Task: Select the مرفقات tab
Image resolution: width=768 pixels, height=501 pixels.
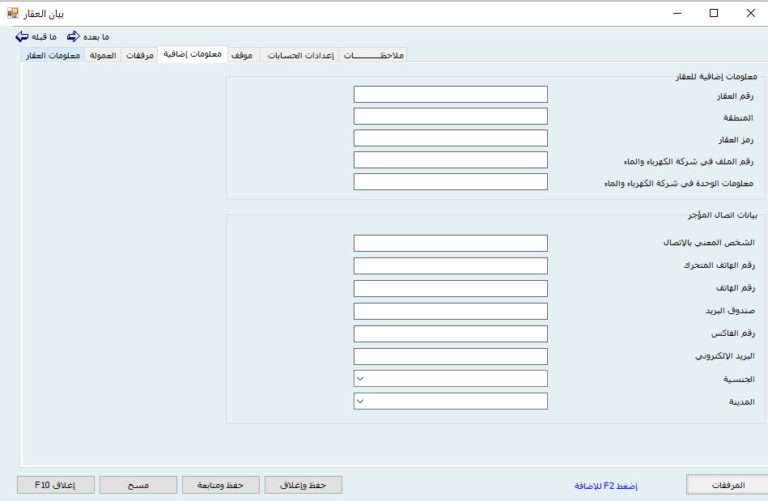Action: (x=139, y=56)
